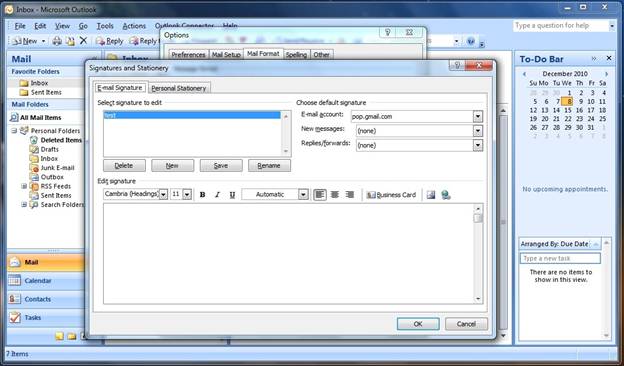Open the Automatic font color dropdown
This screenshot has width=624, height=366.
(303, 194)
